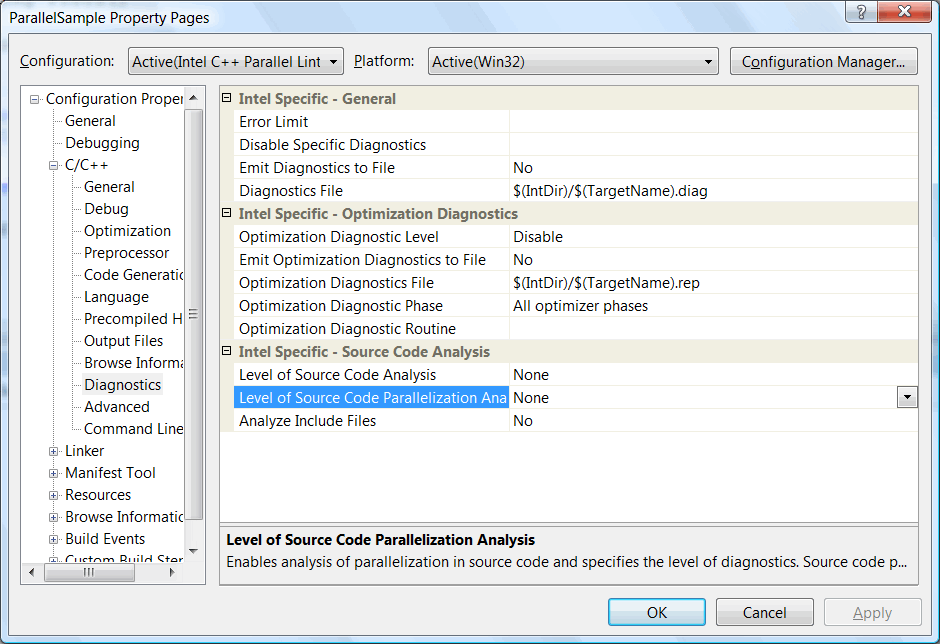Click the Disable Specific Diagnostics value field

click(x=713, y=145)
